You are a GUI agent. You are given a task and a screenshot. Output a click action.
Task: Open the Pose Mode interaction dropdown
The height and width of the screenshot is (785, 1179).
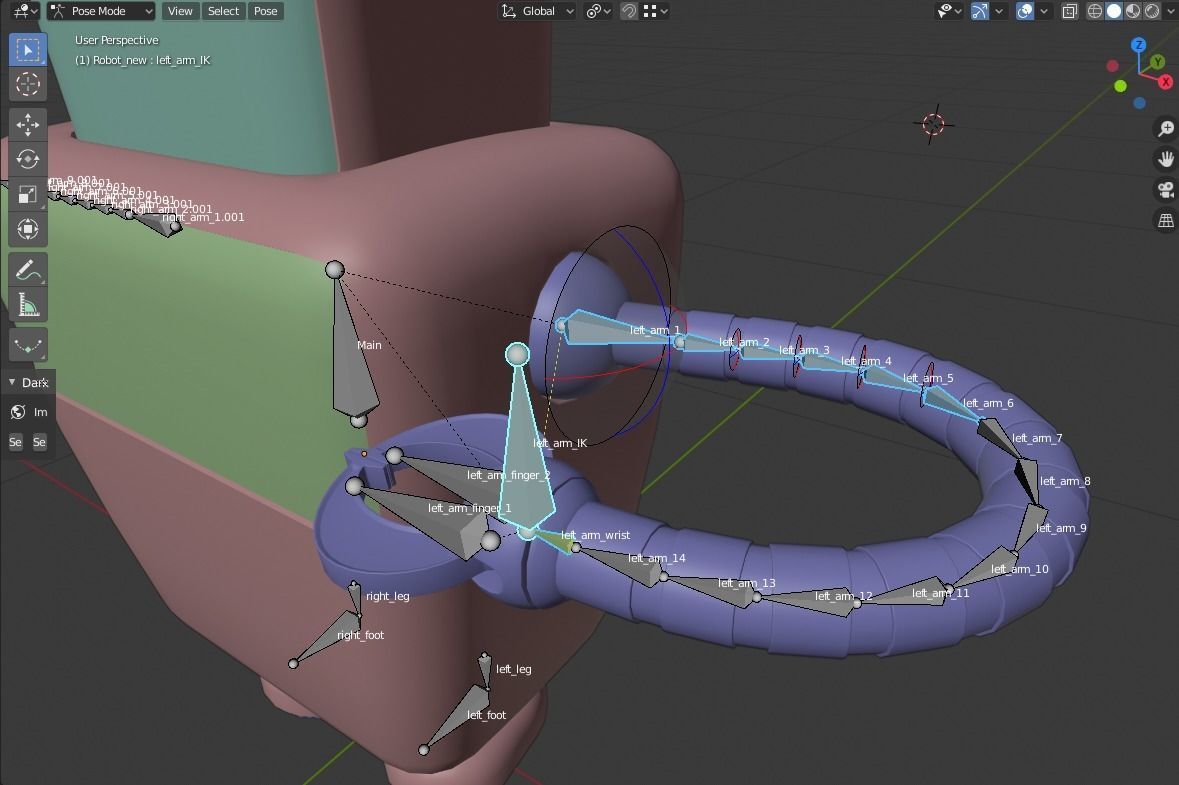(x=102, y=11)
